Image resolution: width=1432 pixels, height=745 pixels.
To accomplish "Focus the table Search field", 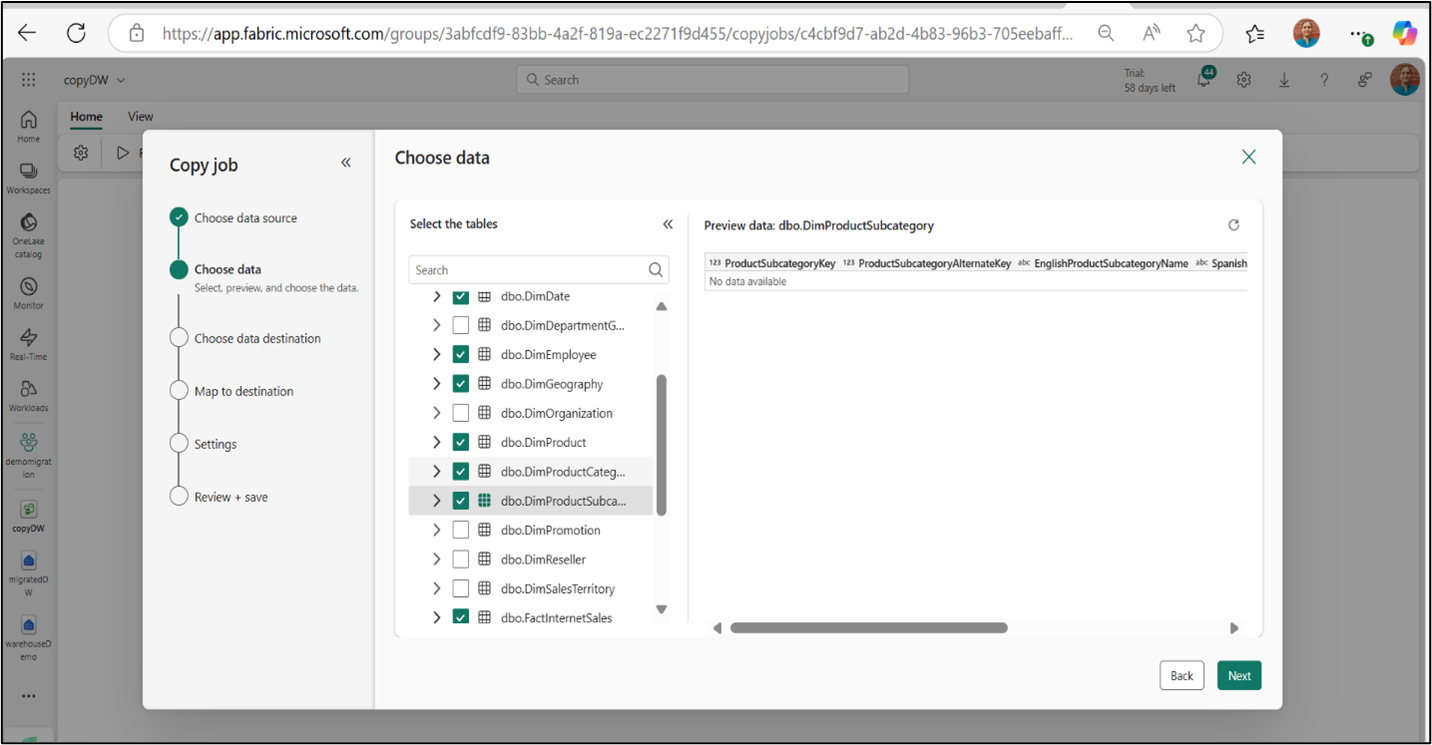I will (x=539, y=270).
